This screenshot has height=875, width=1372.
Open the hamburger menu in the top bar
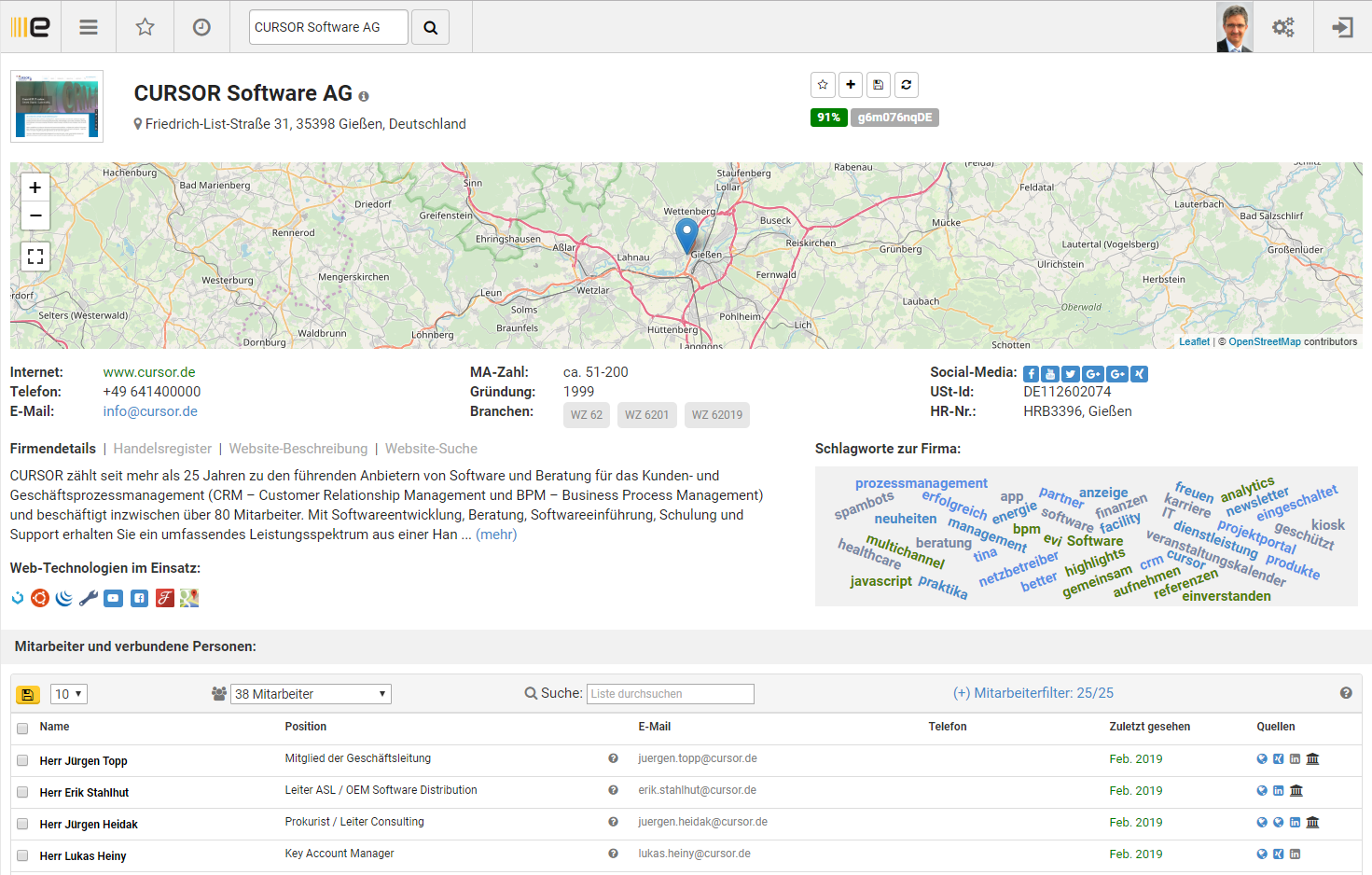coord(89,27)
